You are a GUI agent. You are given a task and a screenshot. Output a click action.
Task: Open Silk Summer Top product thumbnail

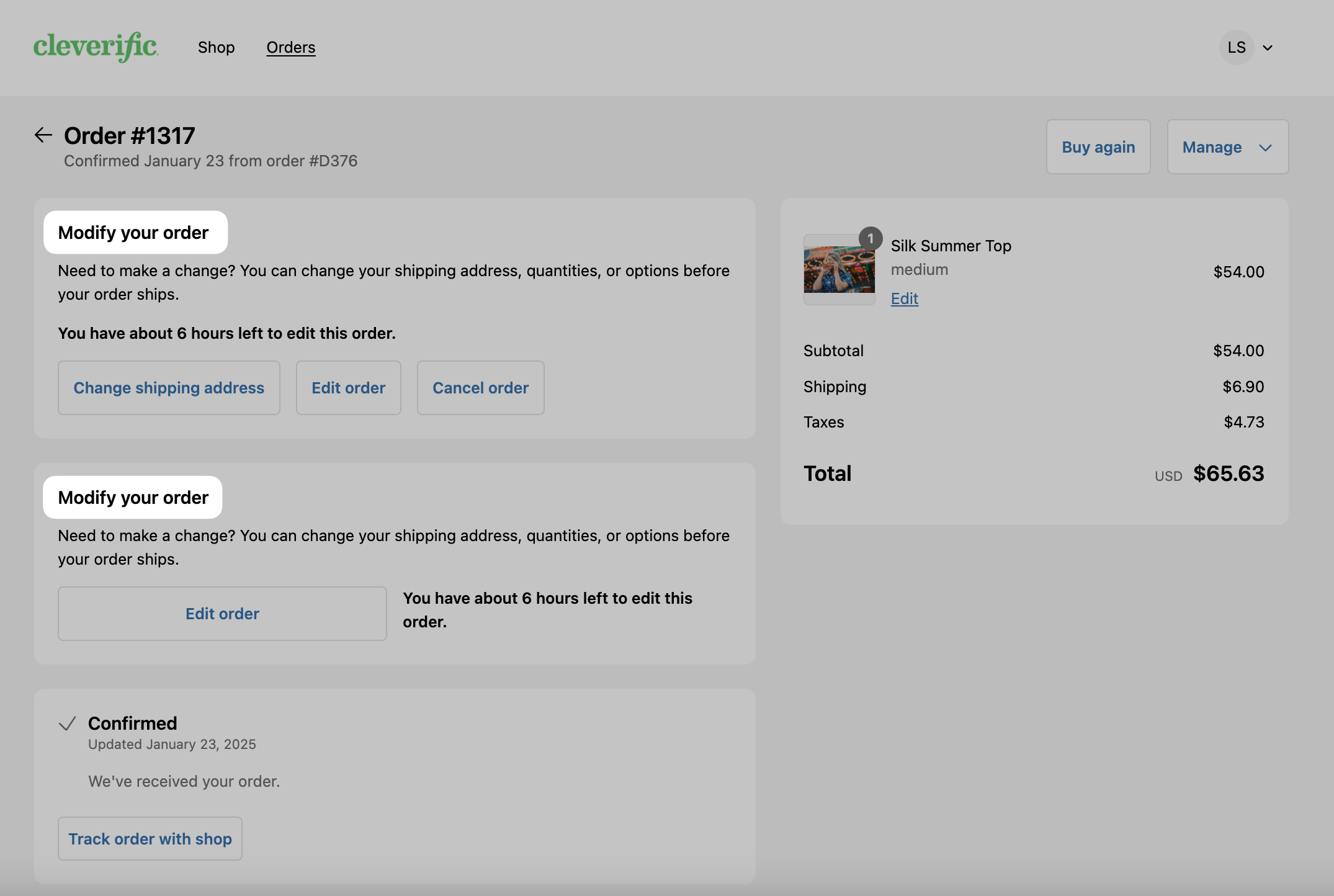pyautogui.click(x=839, y=269)
